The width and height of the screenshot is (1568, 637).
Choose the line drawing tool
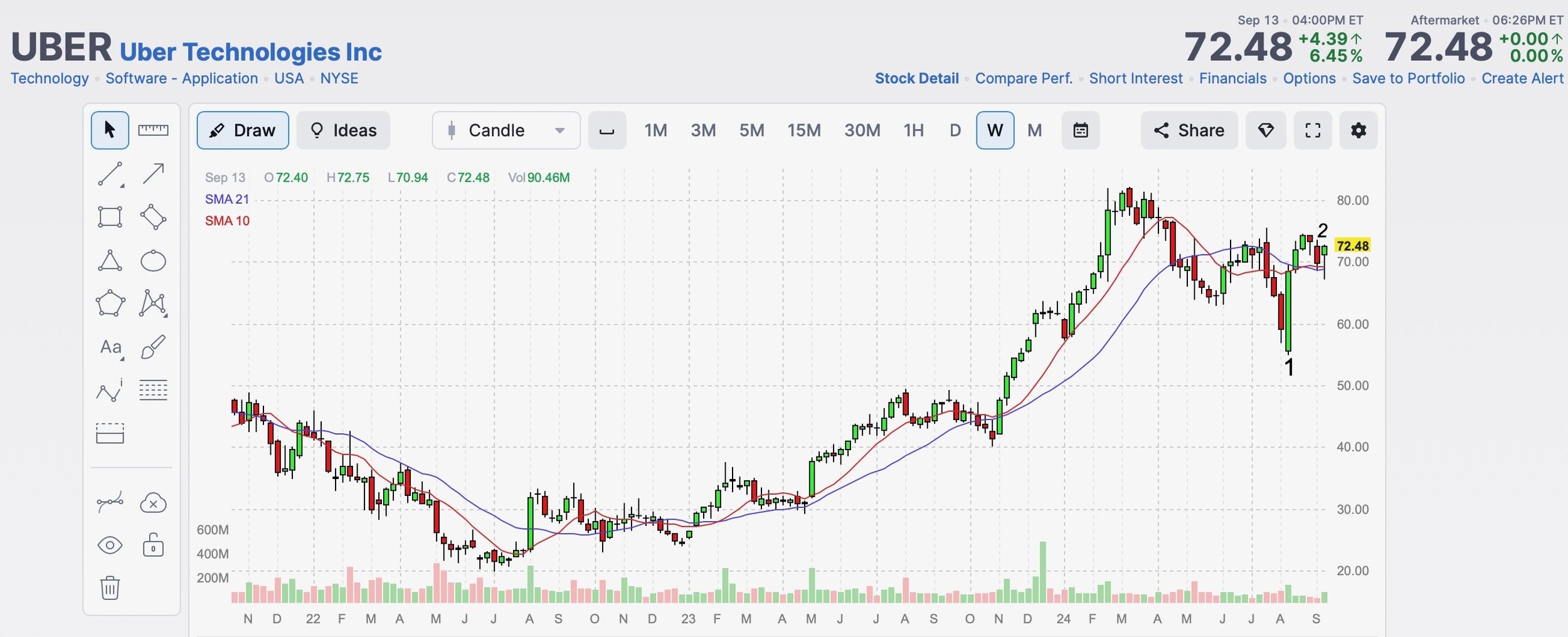[110, 174]
